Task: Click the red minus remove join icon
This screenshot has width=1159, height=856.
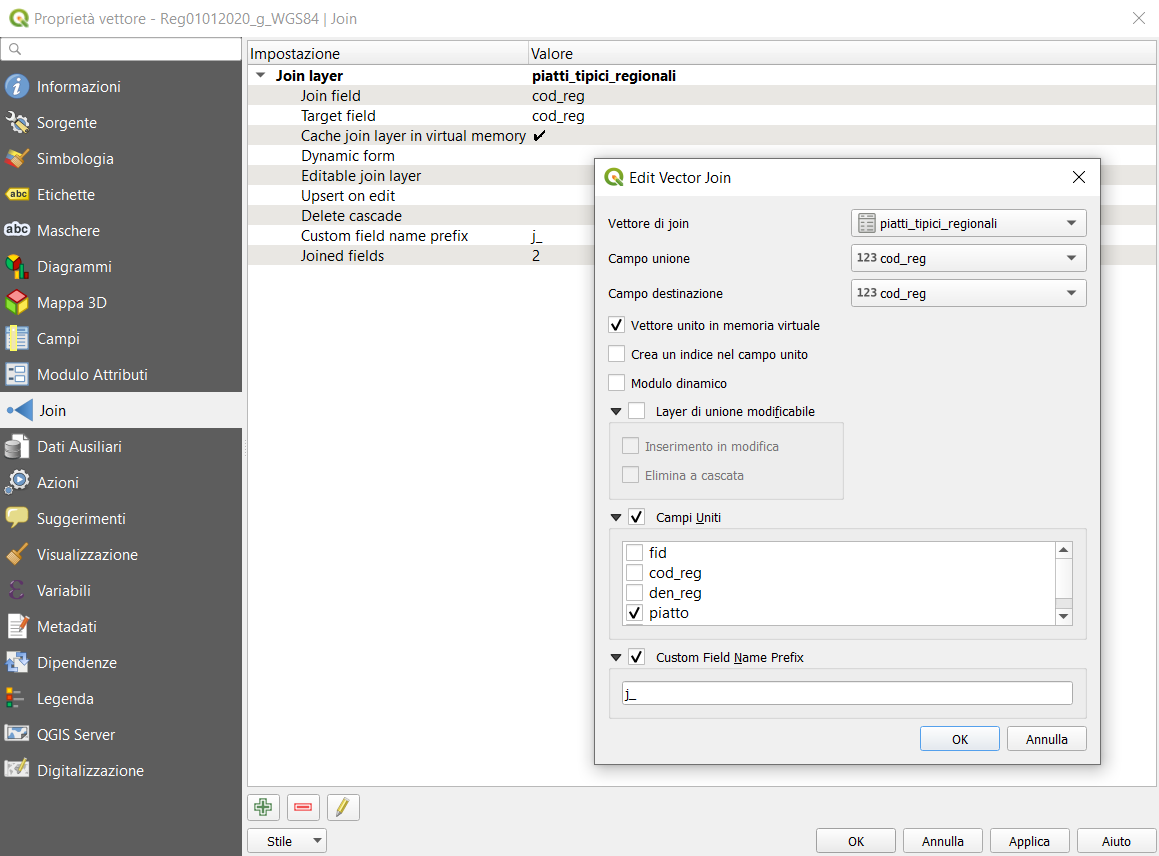Action: pos(303,807)
